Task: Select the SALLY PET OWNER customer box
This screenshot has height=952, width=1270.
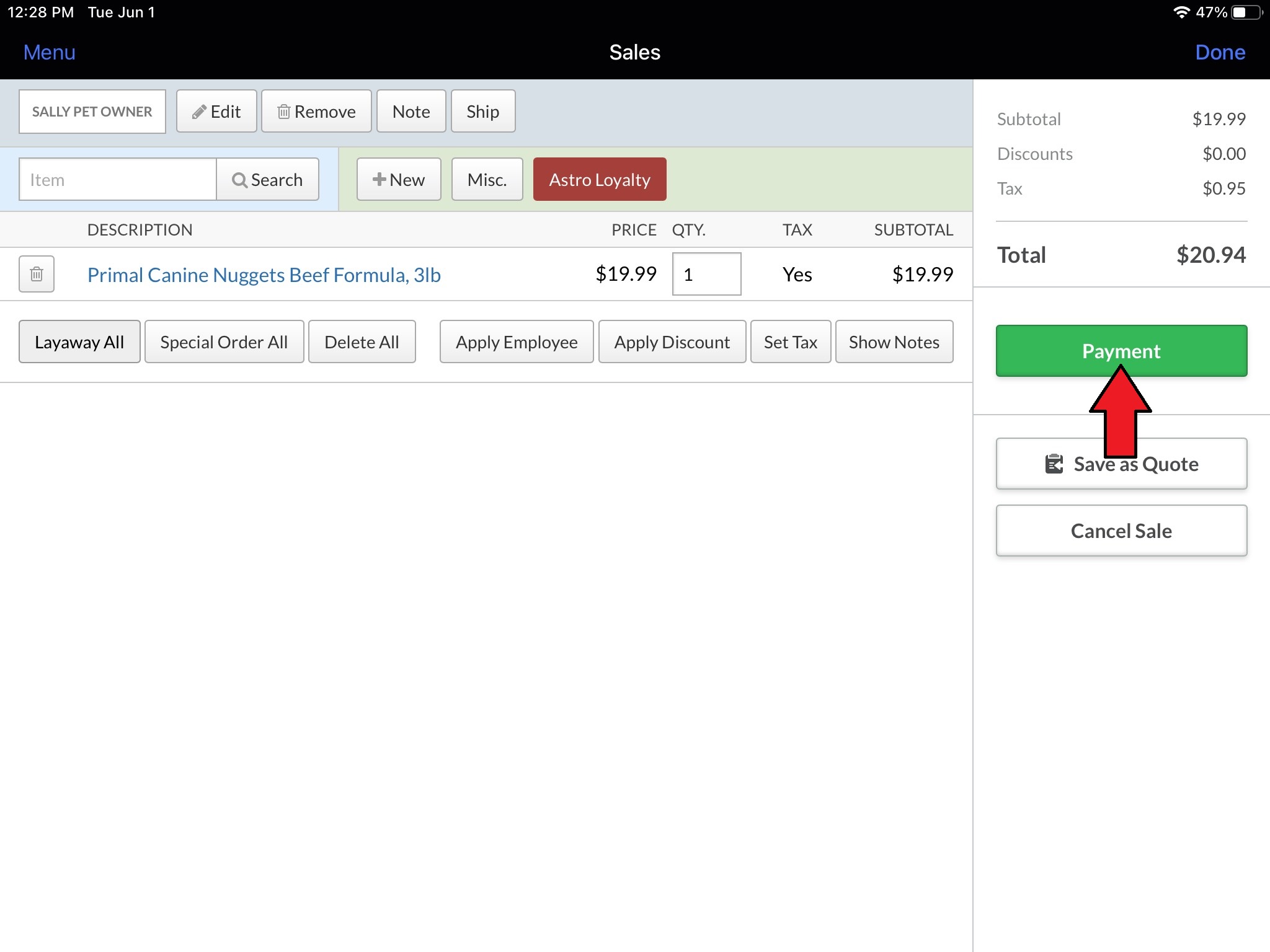Action: point(92,112)
